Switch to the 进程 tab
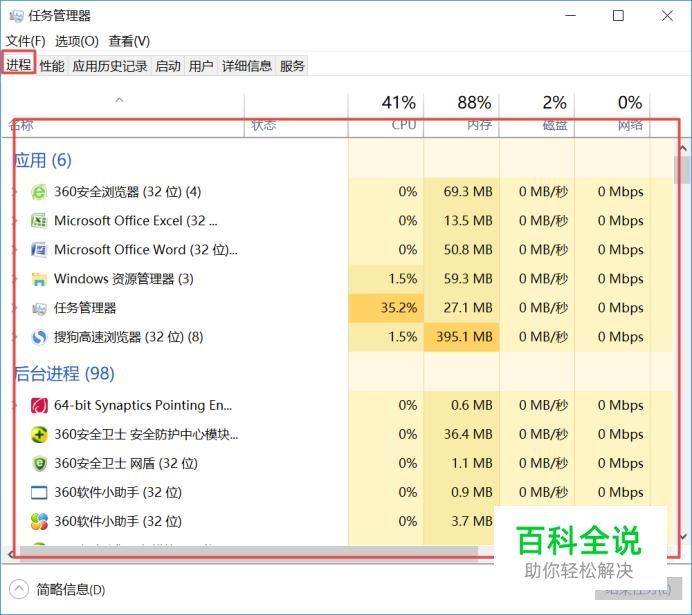Image resolution: width=692 pixels, height=615 pixels. [x=19, y=65]
